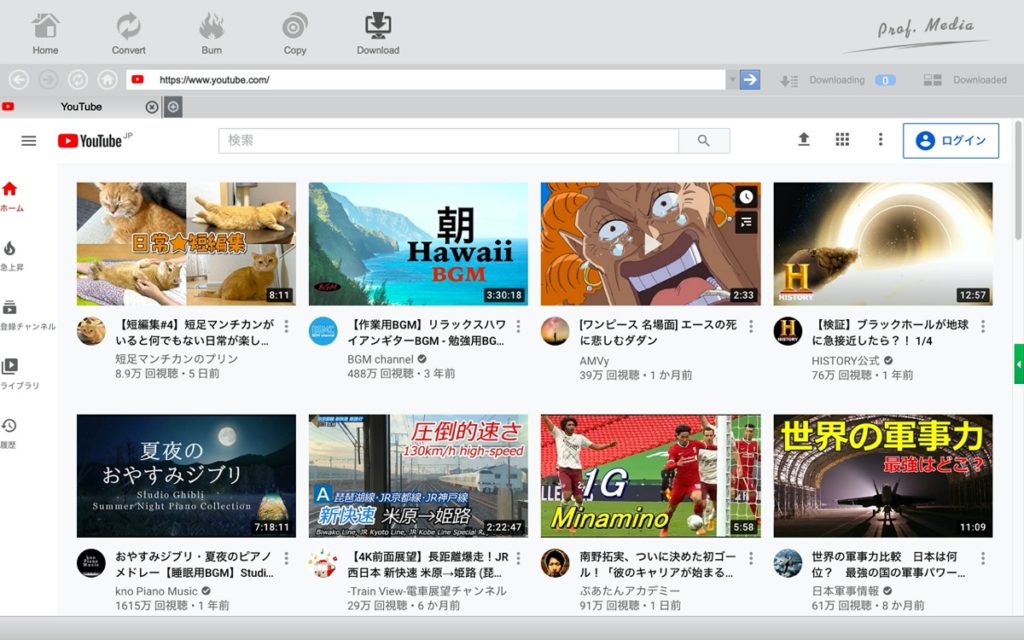
Task: Click the ログイン sign-in button
Action: (951, 140)
